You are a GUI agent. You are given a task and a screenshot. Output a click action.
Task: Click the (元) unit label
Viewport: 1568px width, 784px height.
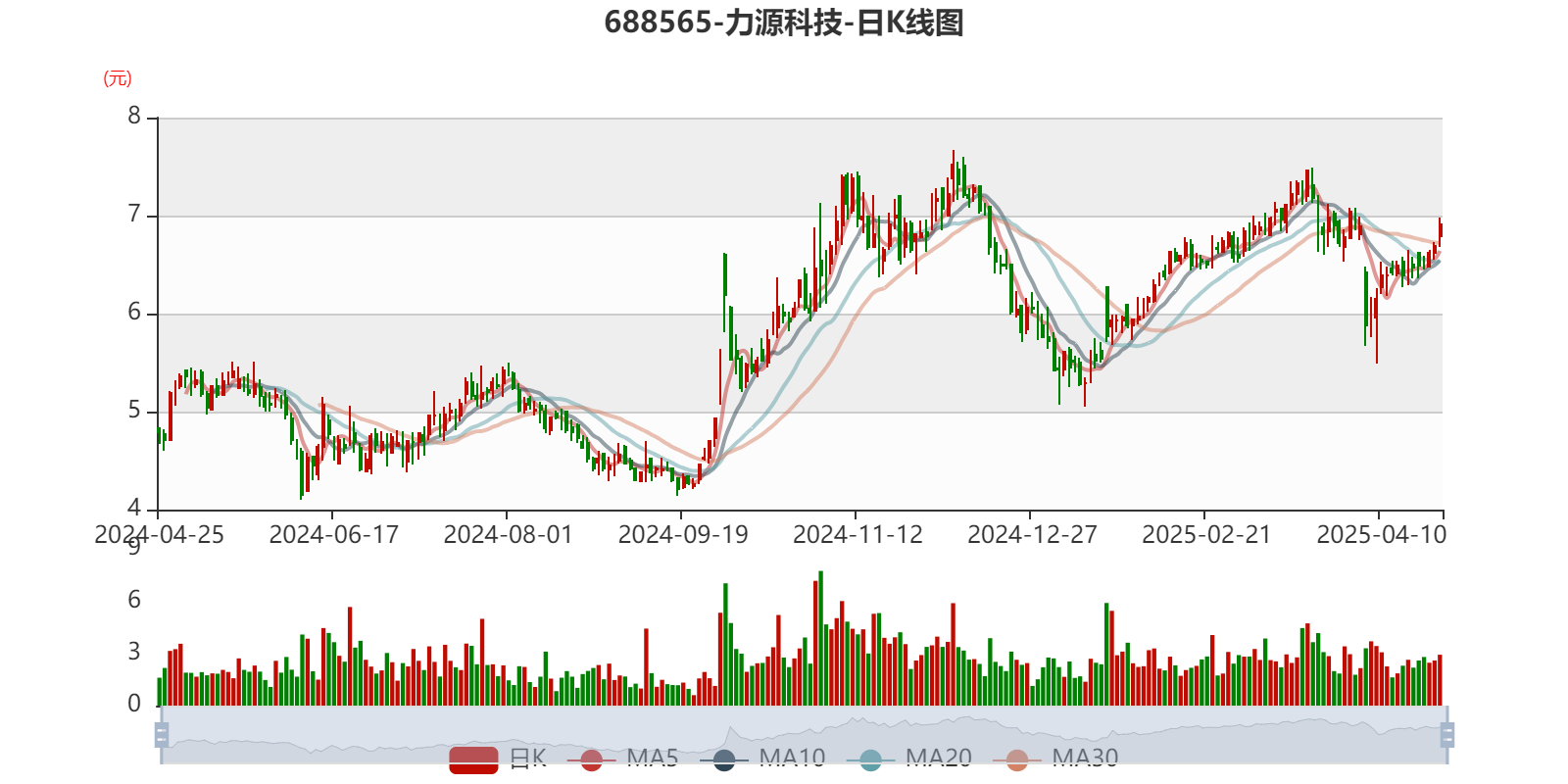(x=118, y=78)
